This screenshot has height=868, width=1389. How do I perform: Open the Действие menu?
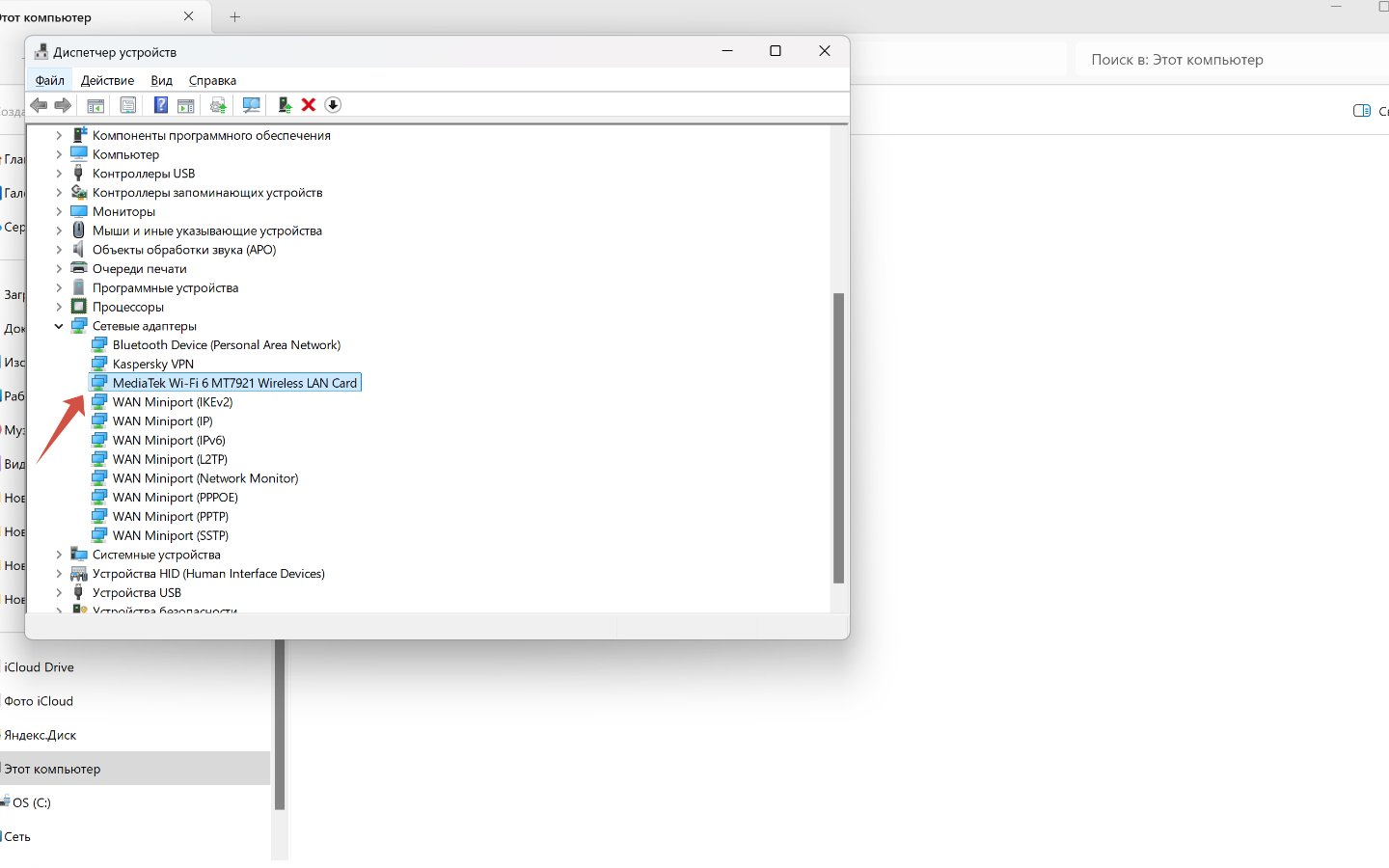point(107,80)
